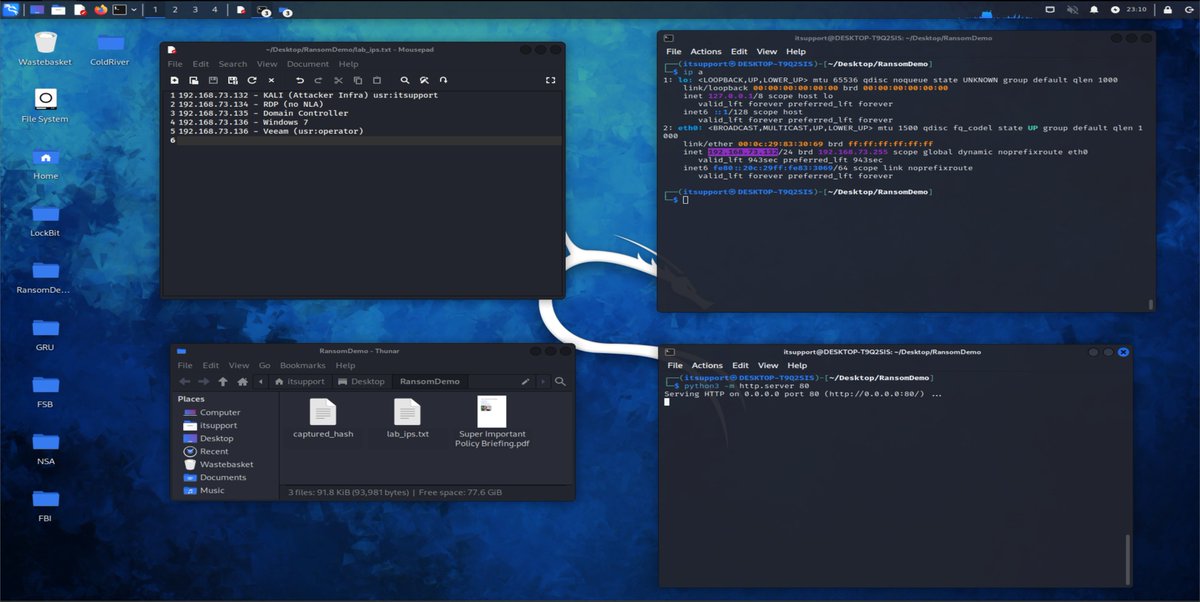
Task: Click the Undo arrow in Mousepad
Action: pos(299,80)
